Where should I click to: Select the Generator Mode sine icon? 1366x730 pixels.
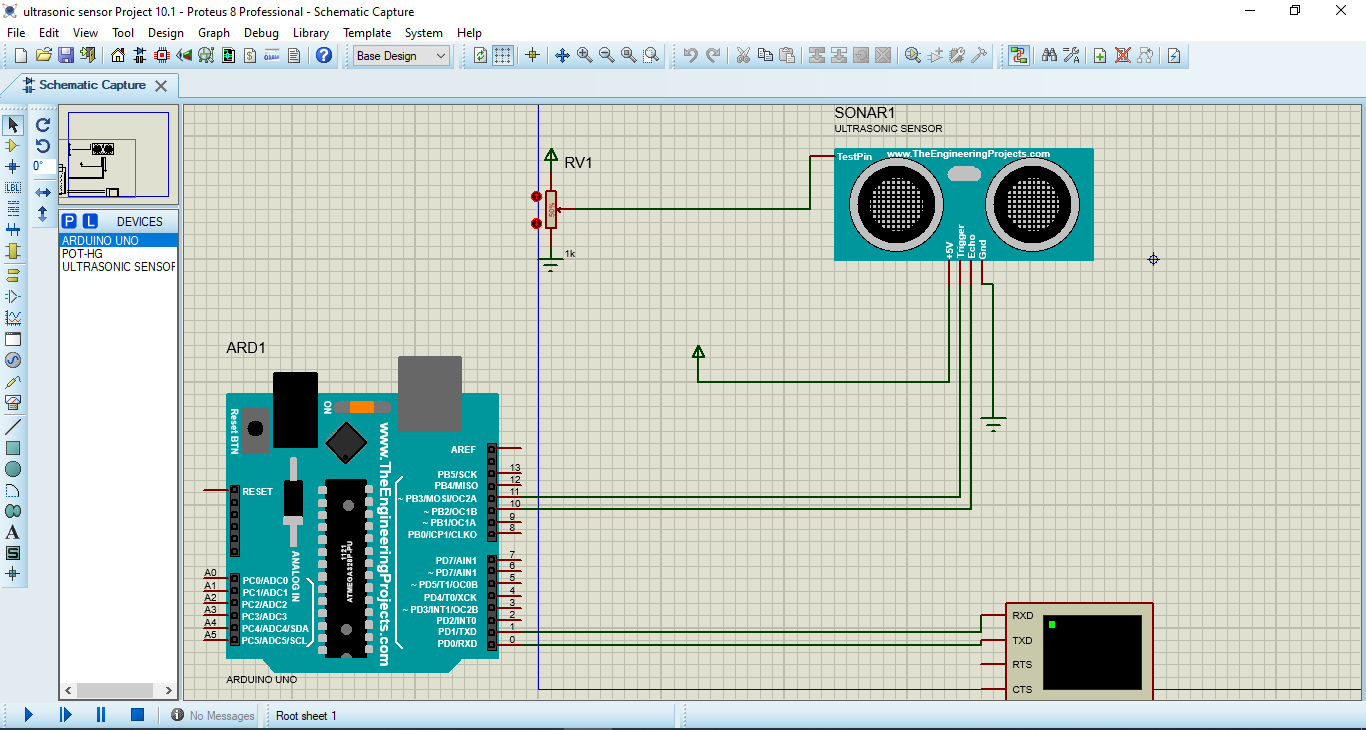[13, 360]
